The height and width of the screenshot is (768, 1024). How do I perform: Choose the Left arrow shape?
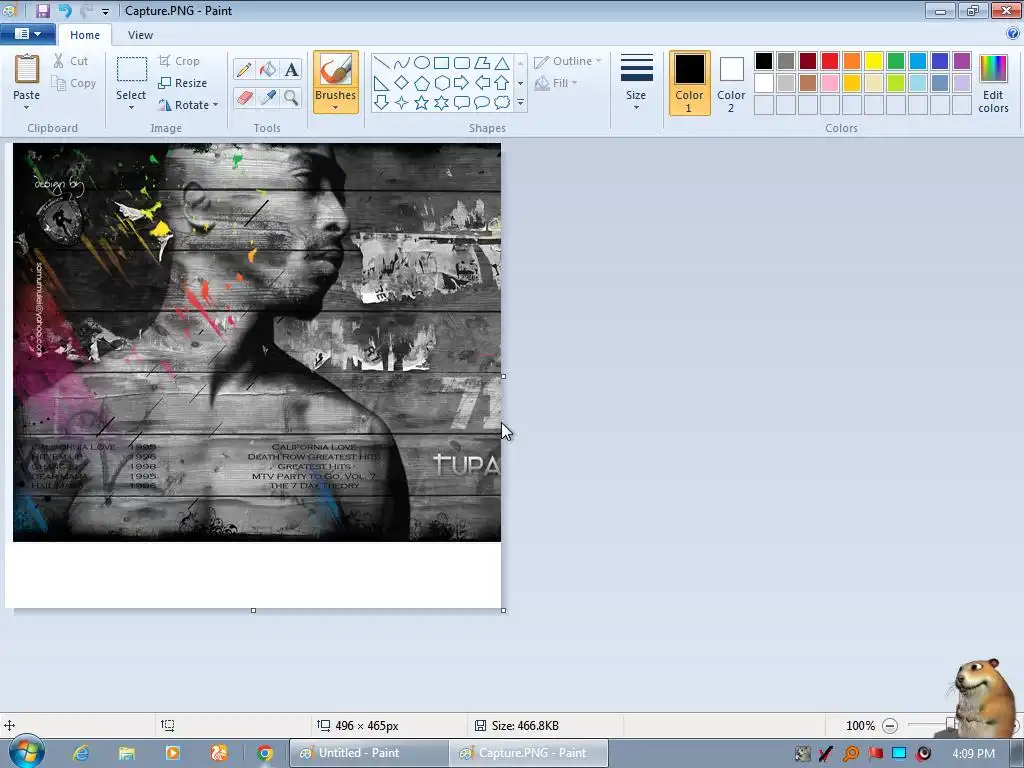[482, 83]
